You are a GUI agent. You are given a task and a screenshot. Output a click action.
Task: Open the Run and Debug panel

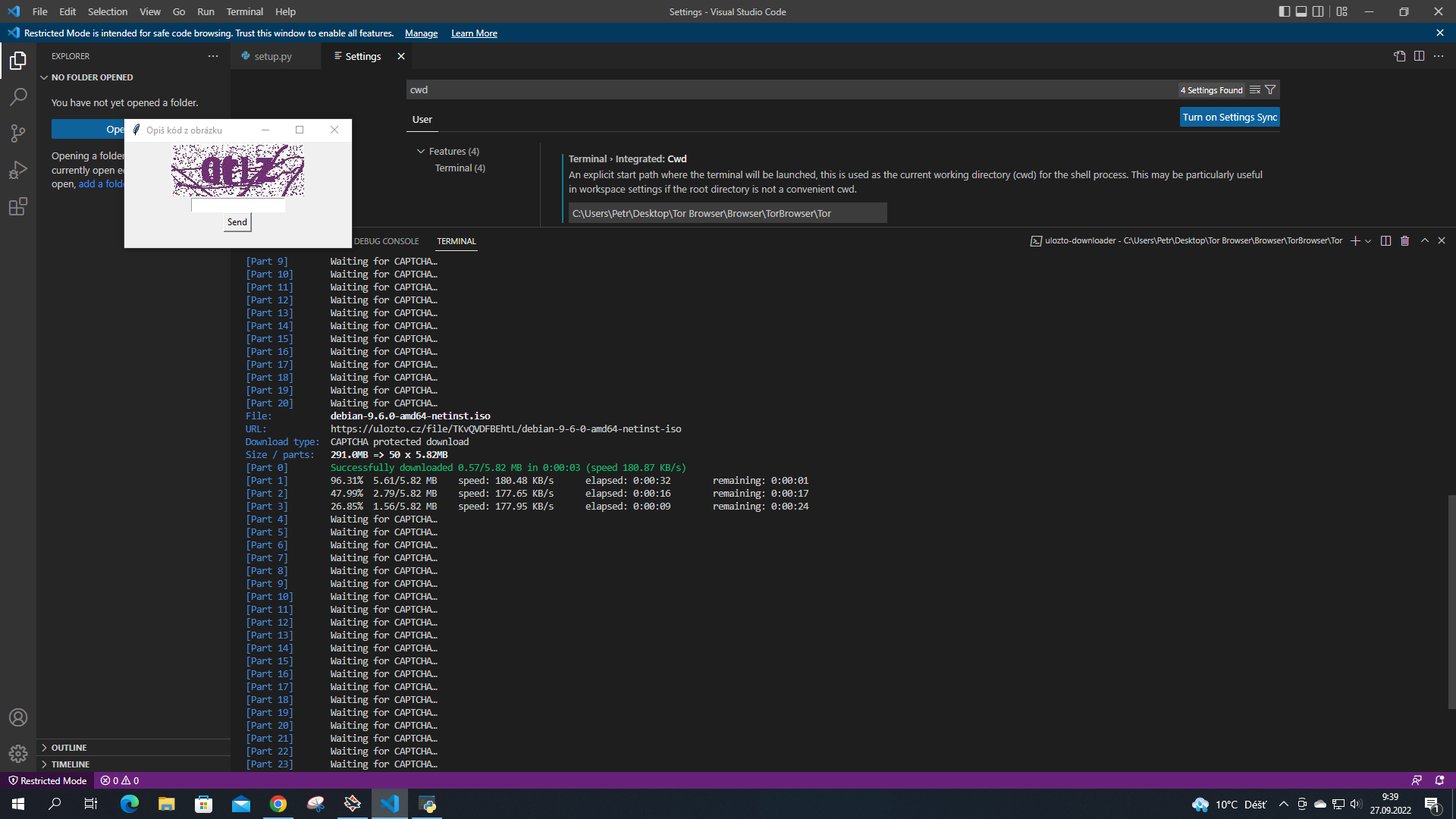(18, 170)
